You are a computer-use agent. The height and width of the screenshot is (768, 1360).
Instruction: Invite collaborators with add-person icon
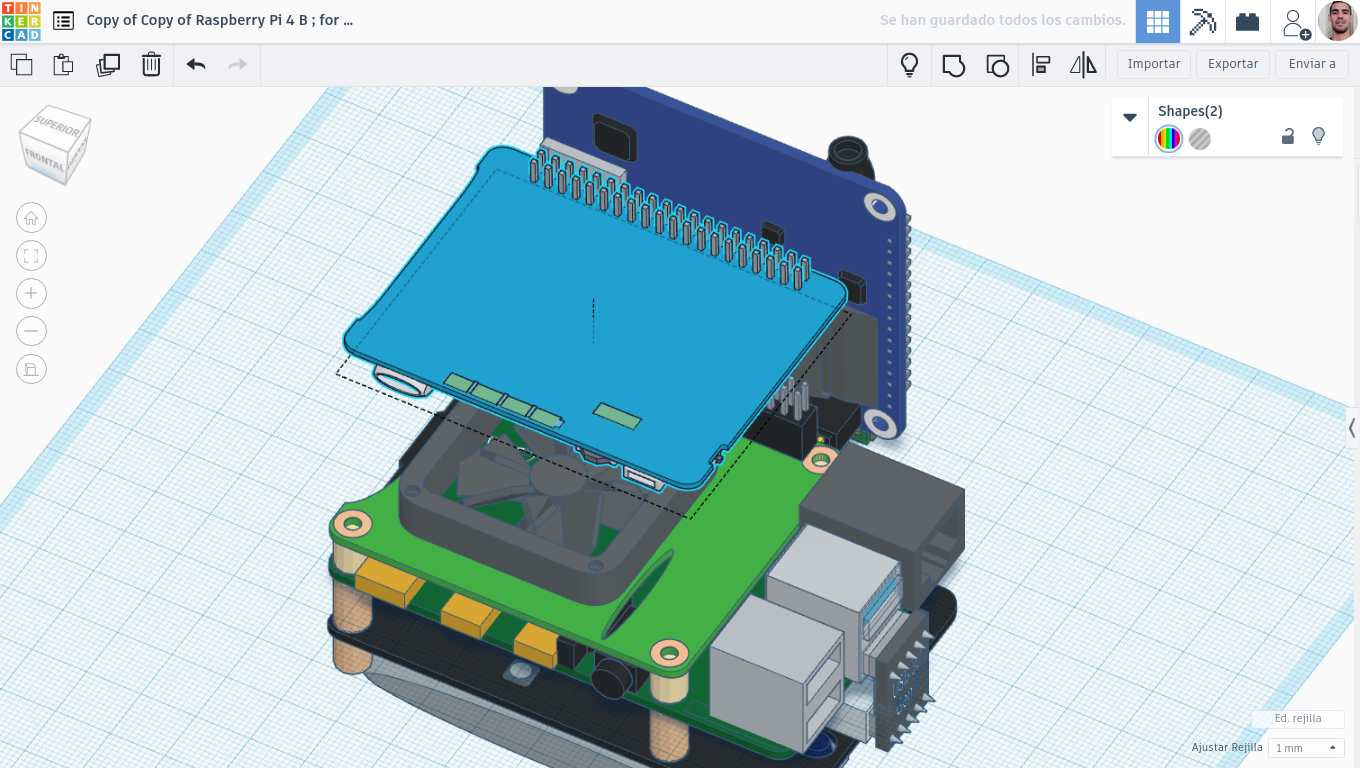[1296, 23]
